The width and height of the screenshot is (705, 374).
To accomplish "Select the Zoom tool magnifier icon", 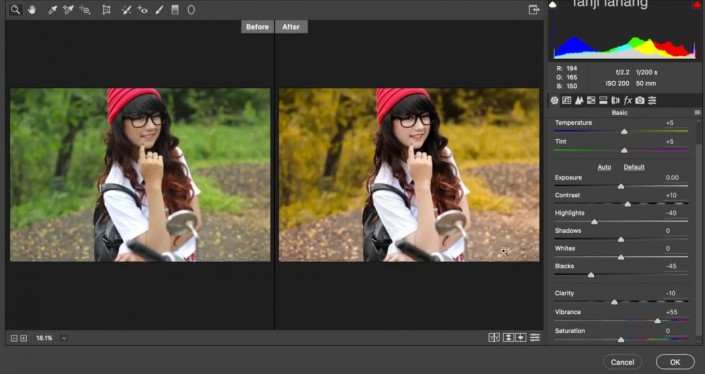I will (15, 9).
